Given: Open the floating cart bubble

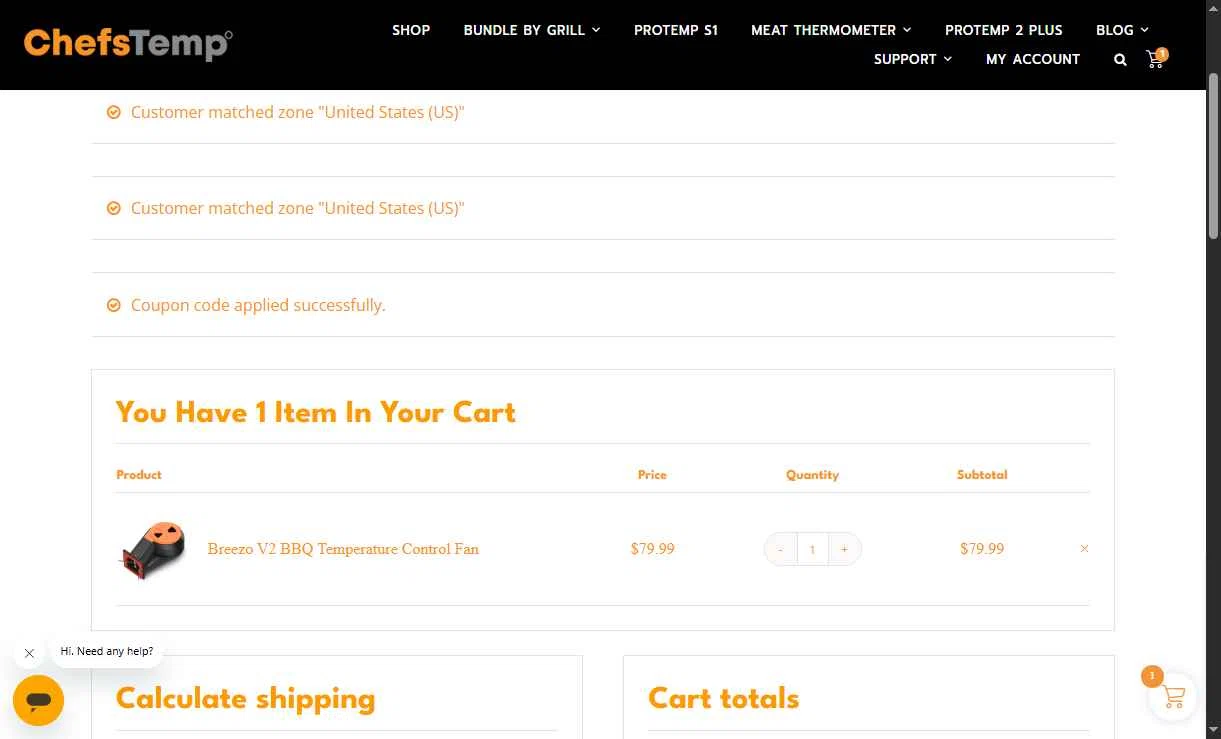Looking at the screenshot, I should click(1172, 696).
